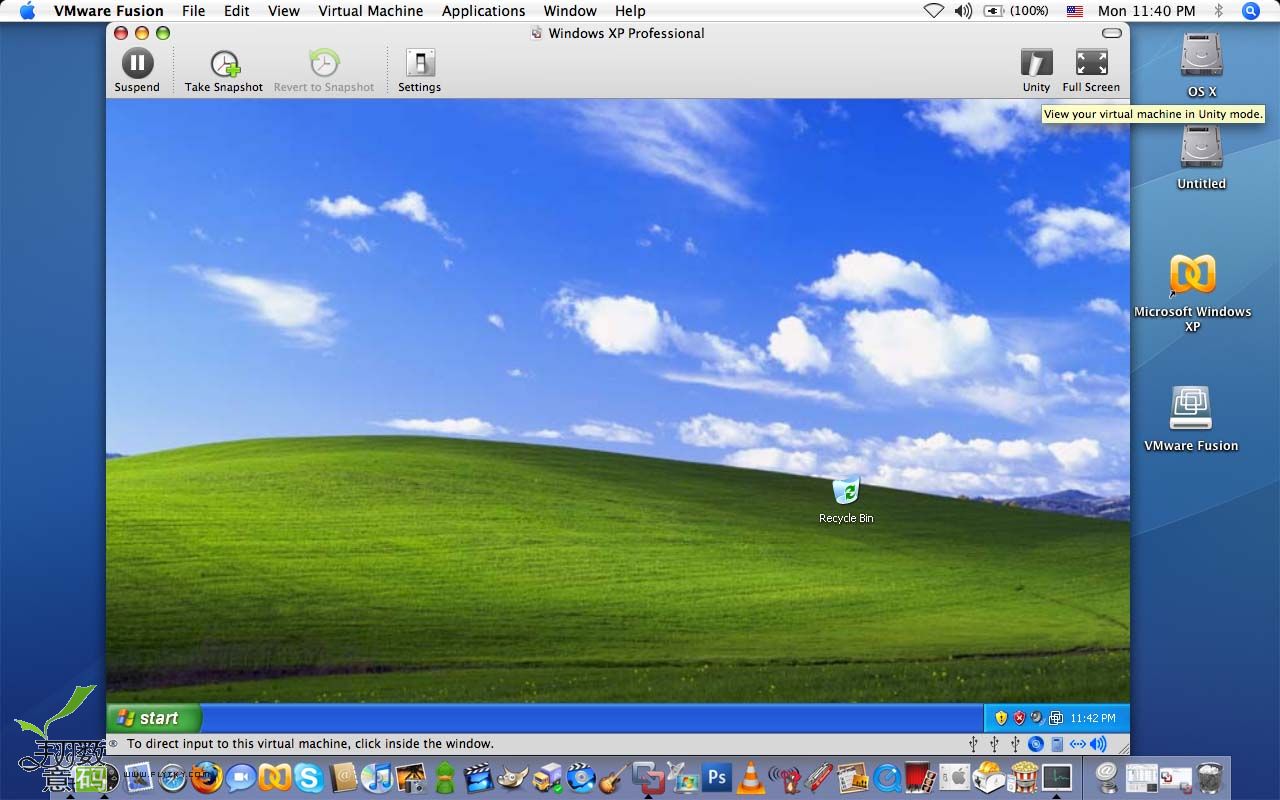
Task: Click the yellow security shield tray icon
Action: (1001, 718)
